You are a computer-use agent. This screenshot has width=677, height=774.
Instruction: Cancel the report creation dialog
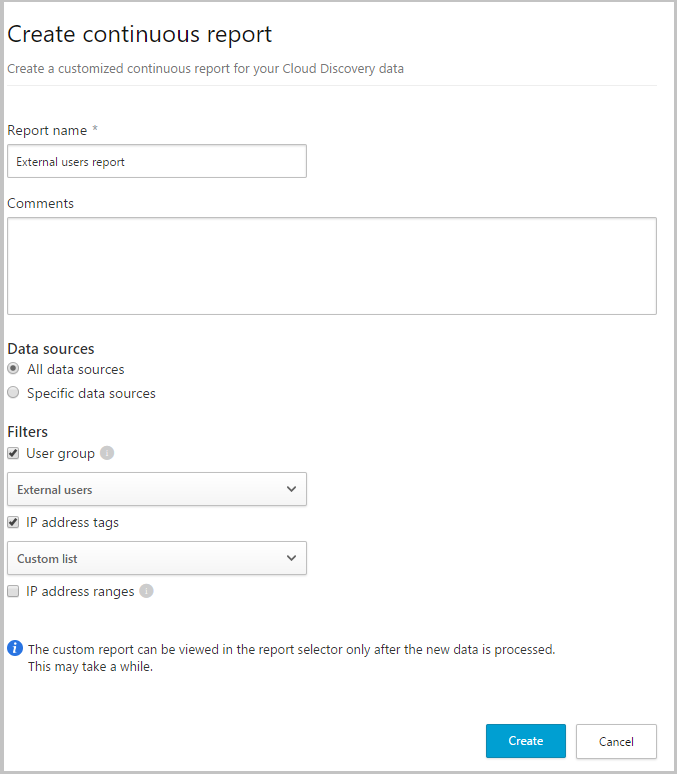[x=616, y=741]
